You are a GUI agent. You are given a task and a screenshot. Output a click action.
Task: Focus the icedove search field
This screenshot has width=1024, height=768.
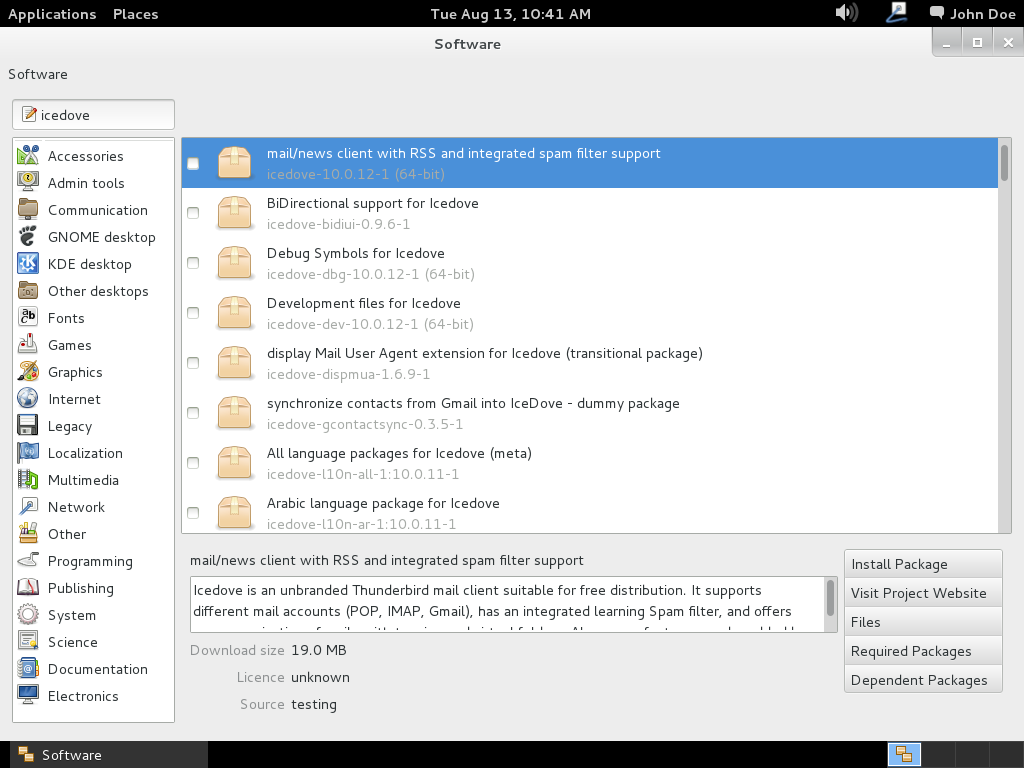[93, 115]
